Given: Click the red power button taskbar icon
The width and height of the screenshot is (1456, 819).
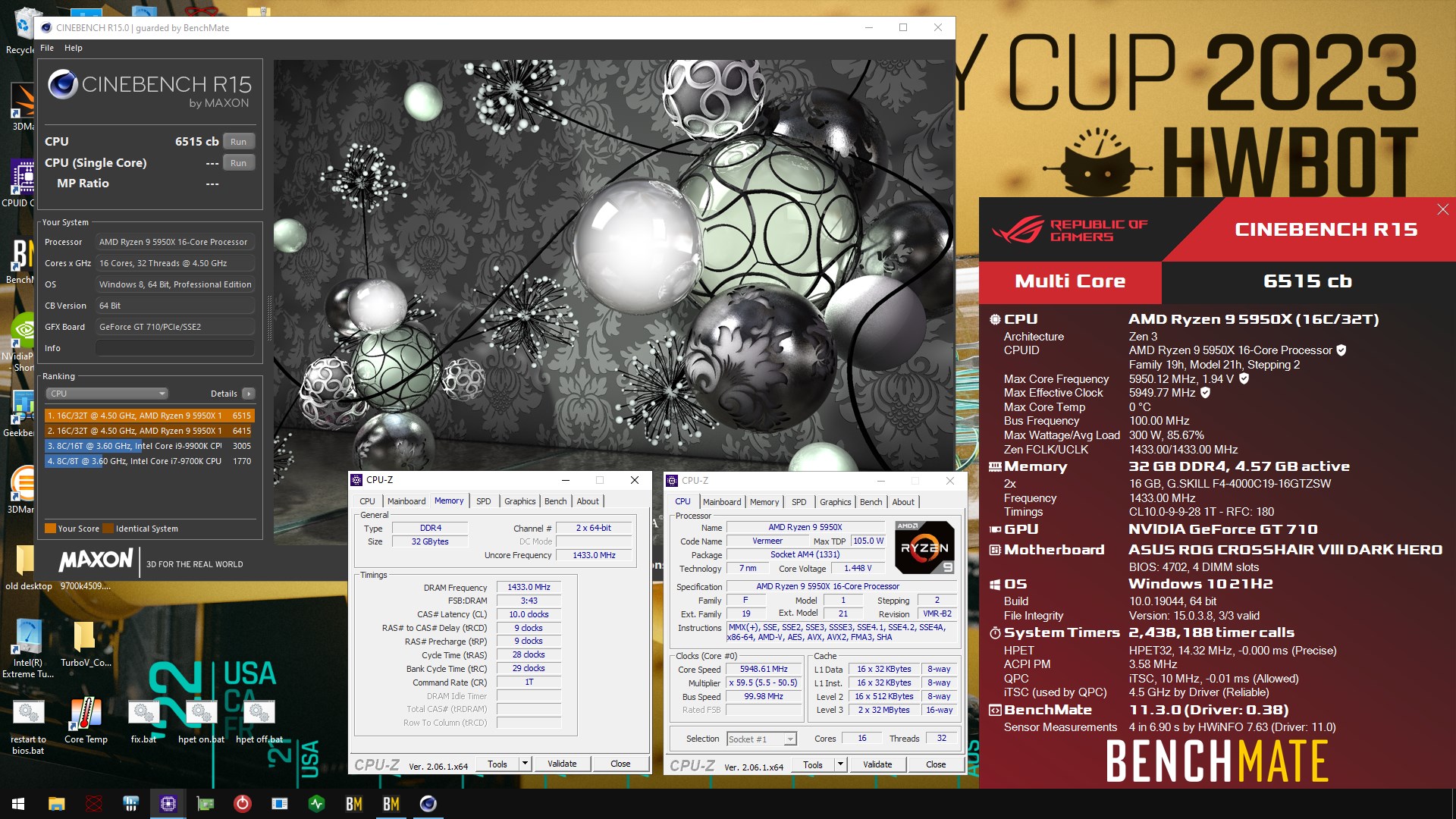Looking at the screenshot, I should click(x=242, y=804).
